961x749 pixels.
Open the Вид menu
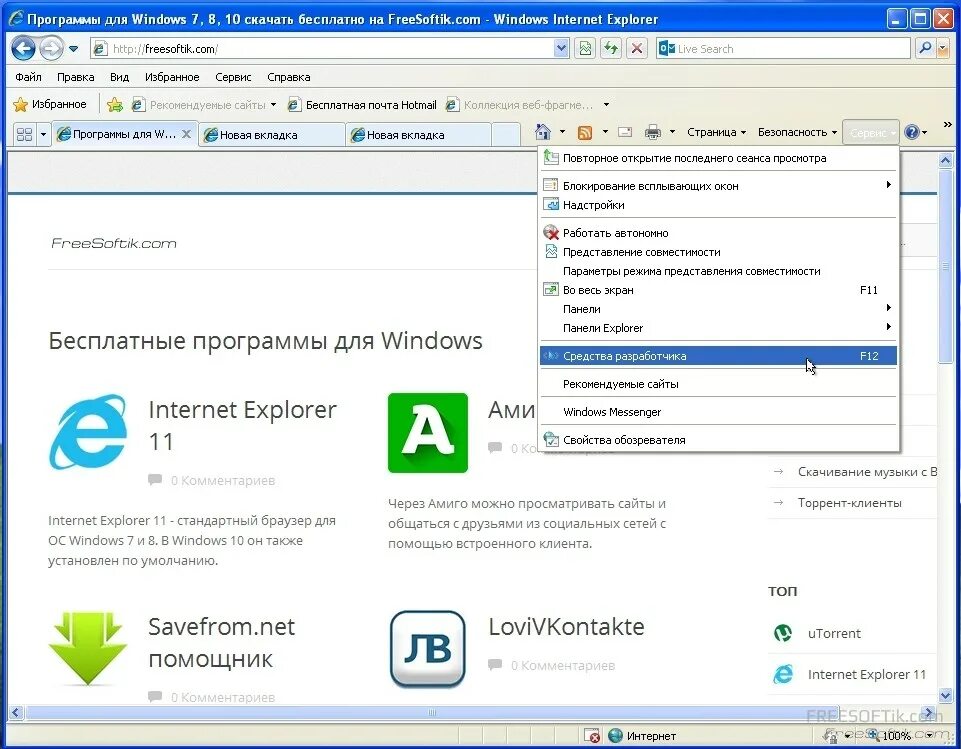click(x=120, y=77)
